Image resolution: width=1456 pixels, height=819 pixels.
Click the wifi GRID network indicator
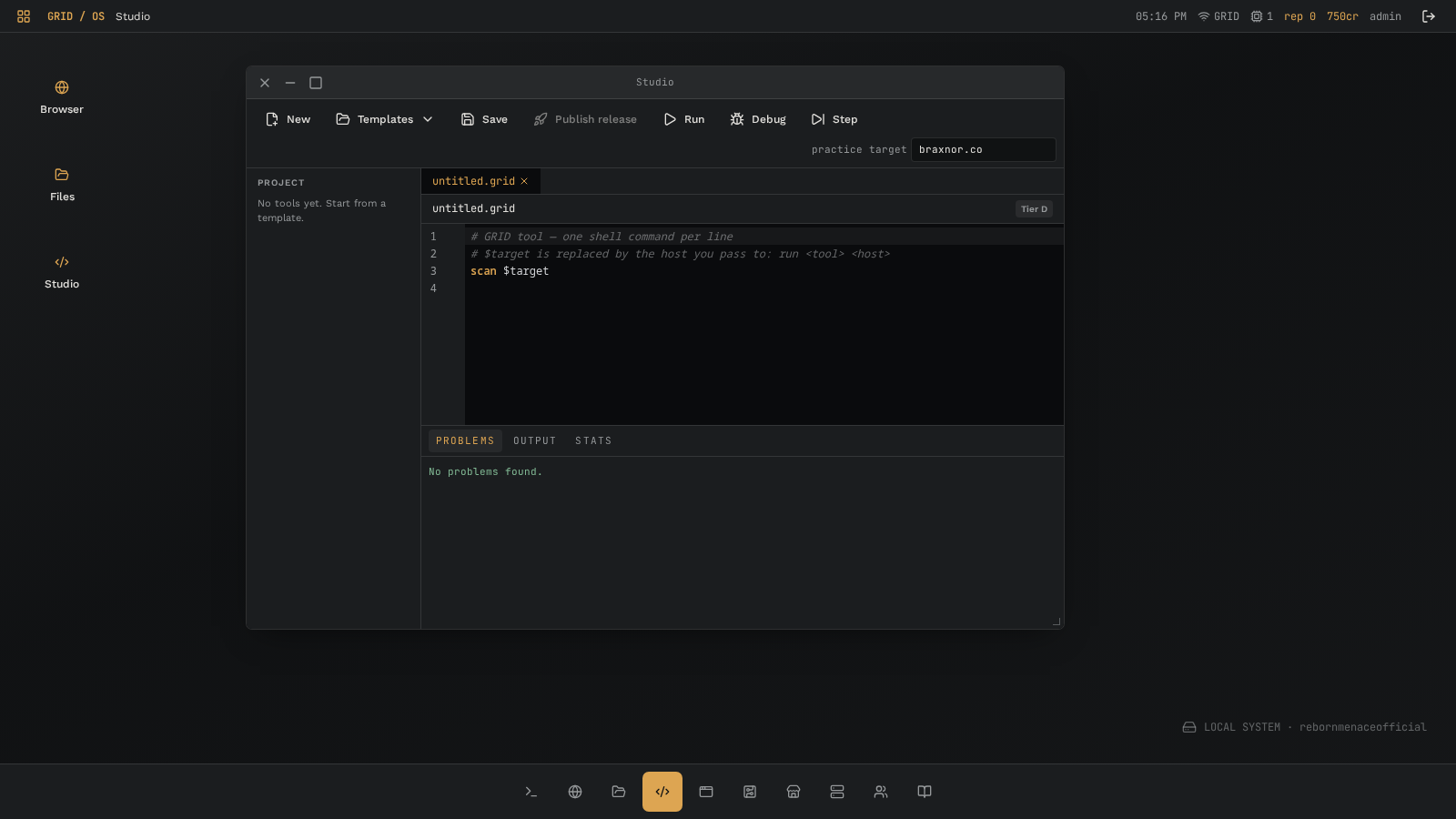[x=1218, y=16]
